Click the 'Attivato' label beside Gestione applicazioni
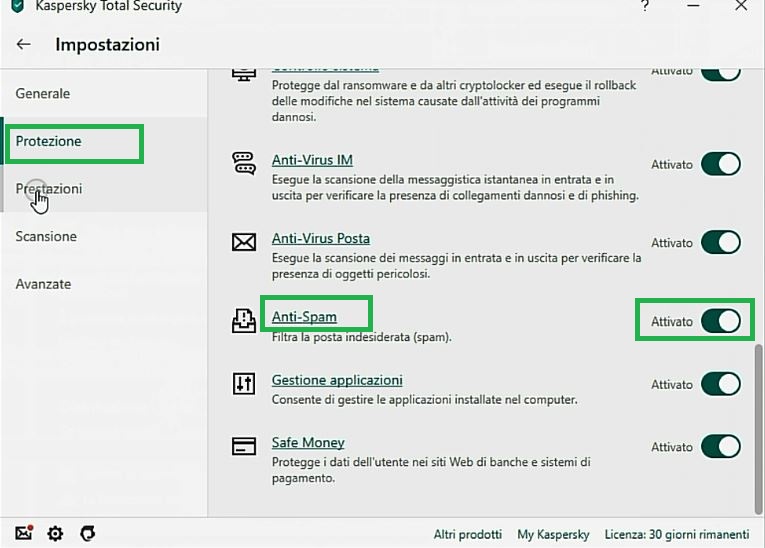This screenshot has width=765, height=548. 672,385
